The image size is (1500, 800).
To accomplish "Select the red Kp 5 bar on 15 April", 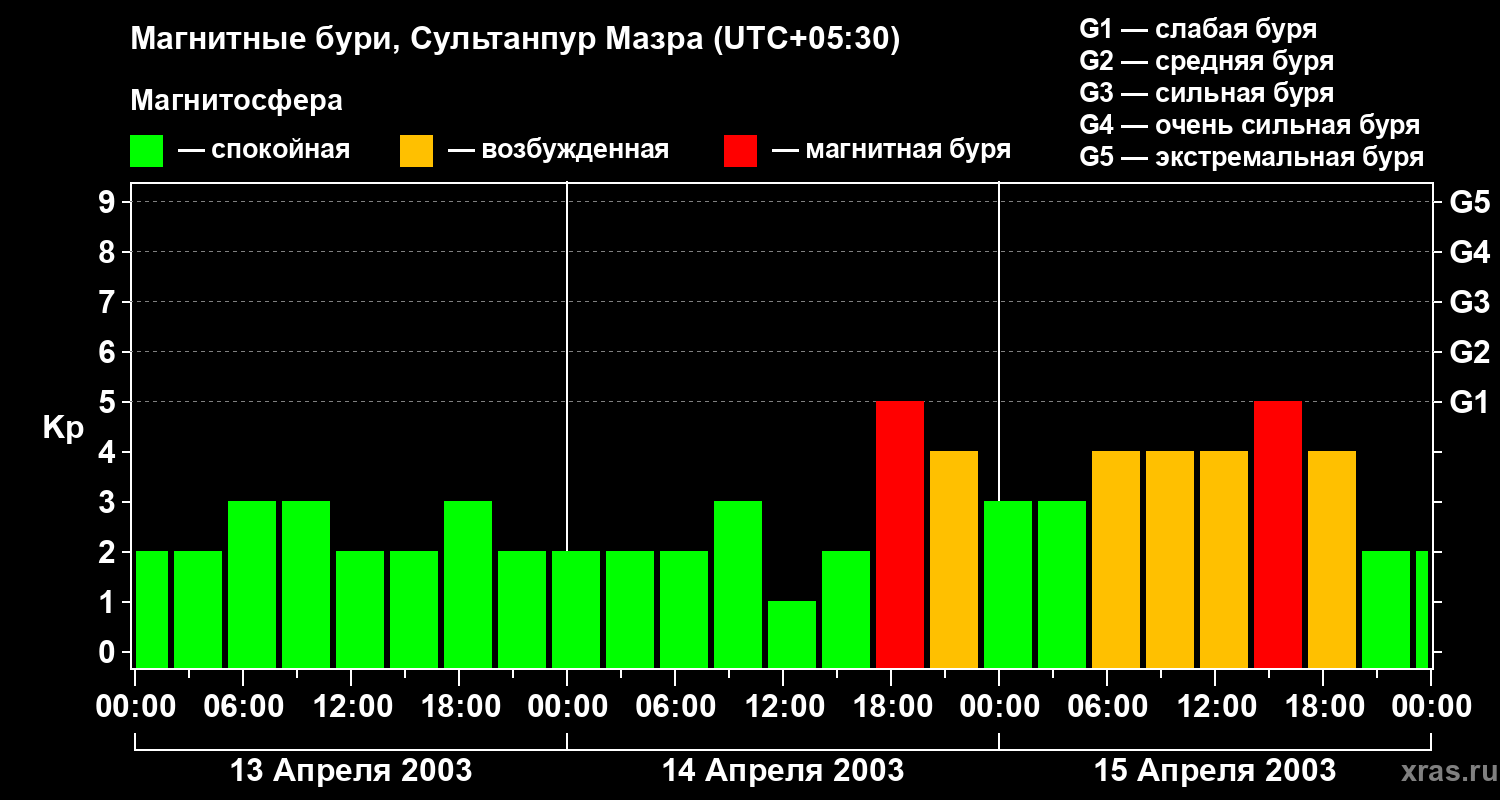I will coord(1278,535).
